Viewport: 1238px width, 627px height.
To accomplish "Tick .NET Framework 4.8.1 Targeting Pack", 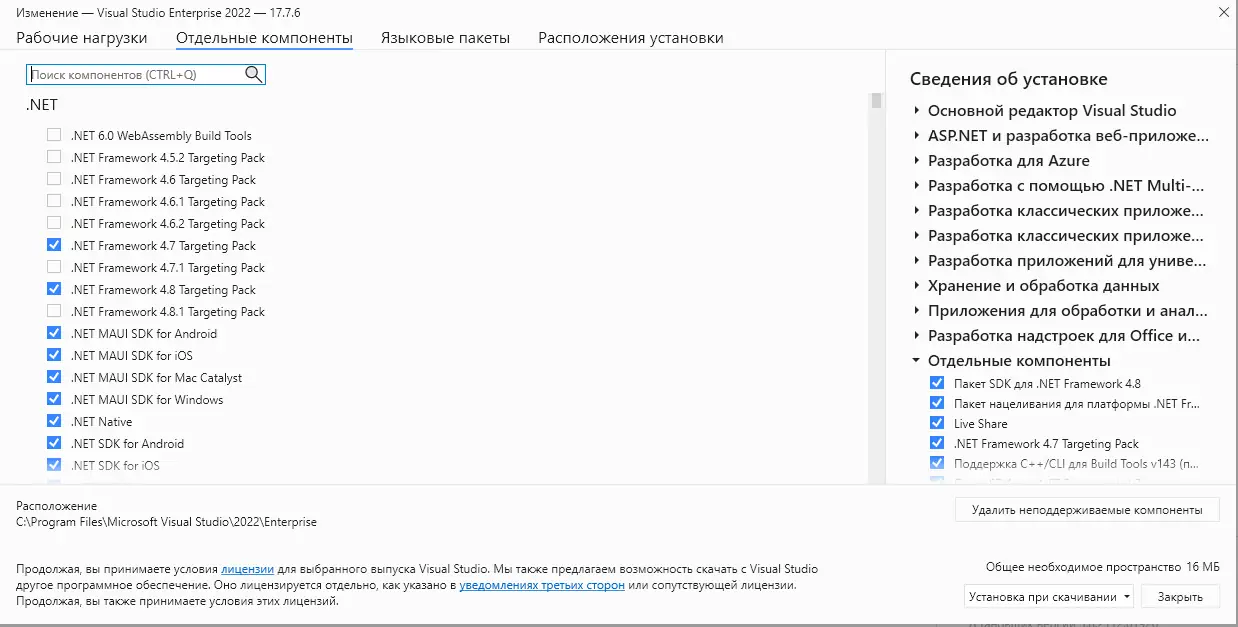I will [x=54, y=311].
